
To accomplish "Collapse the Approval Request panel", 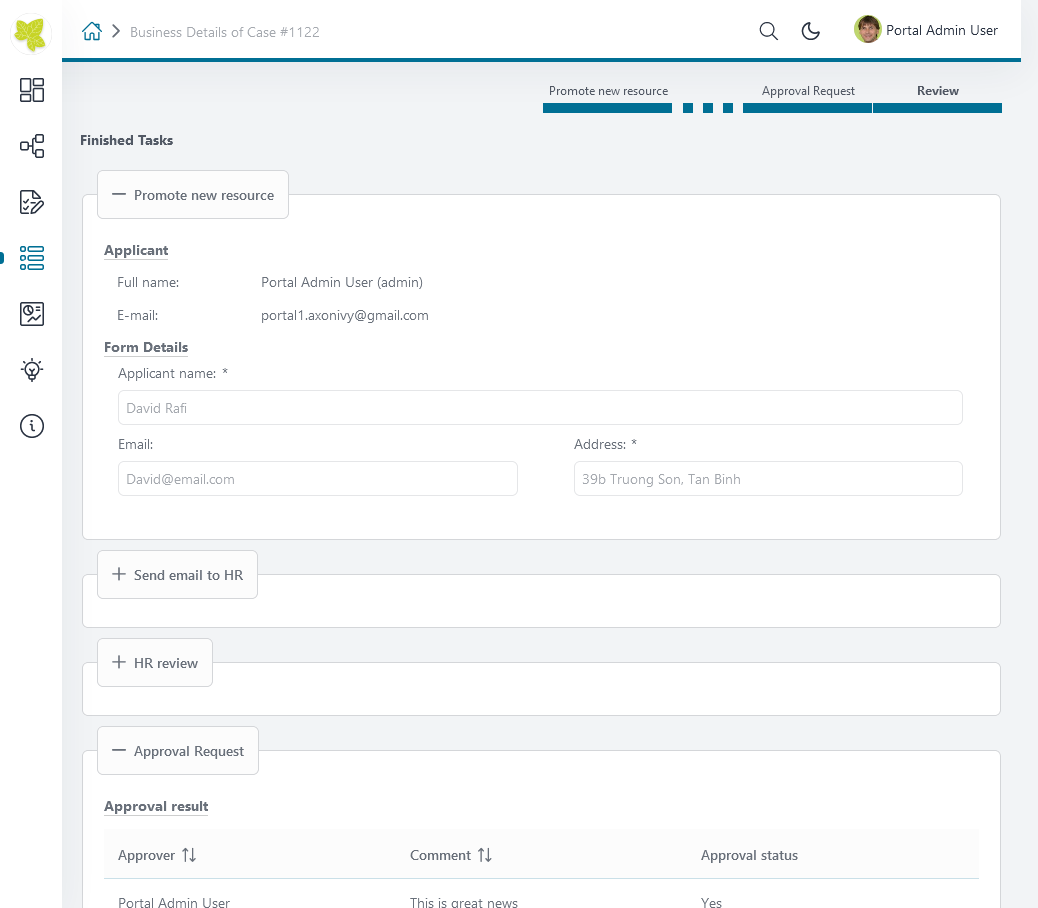I will [x=178, y=750].
